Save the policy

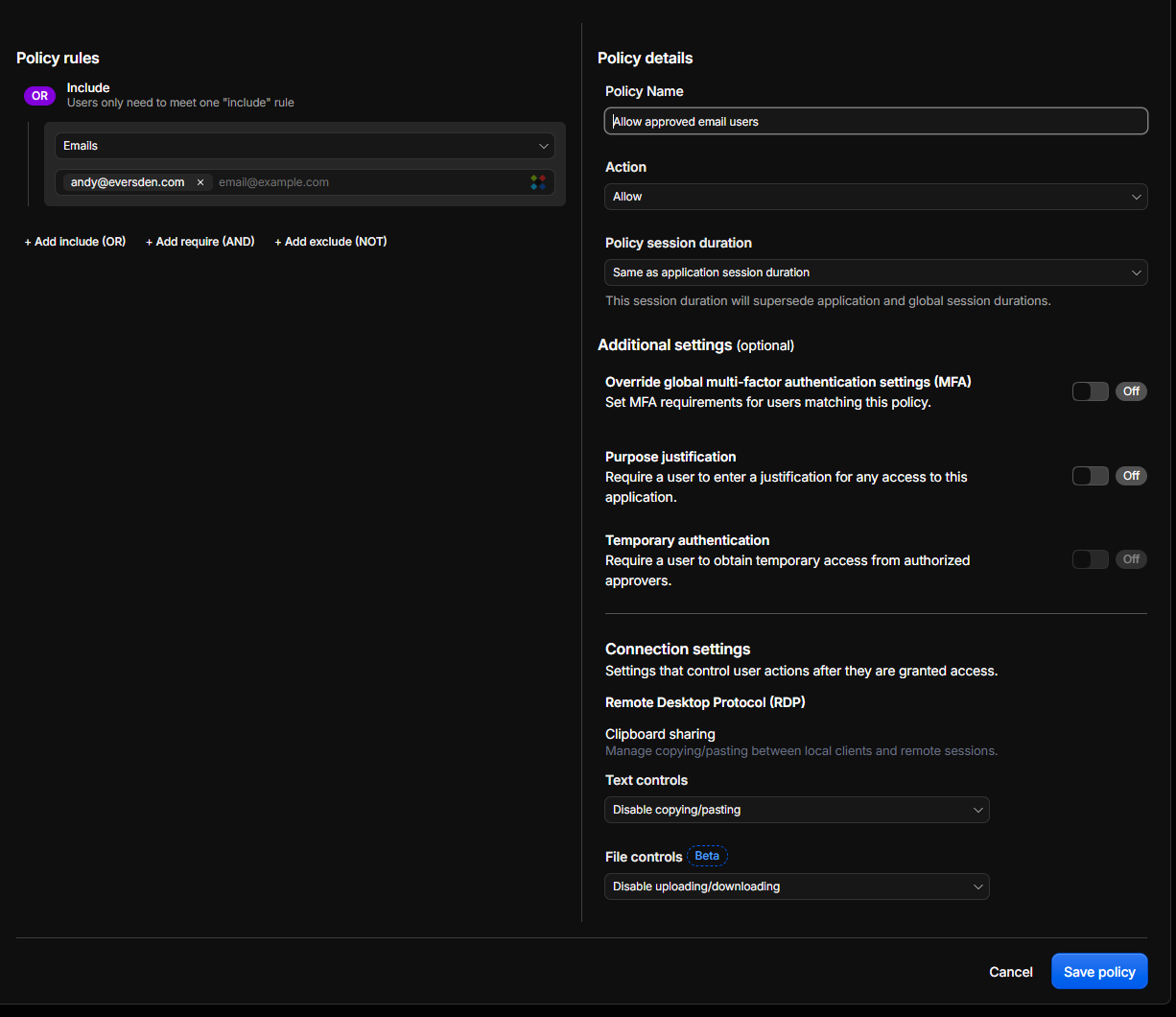click(1099, 972)
